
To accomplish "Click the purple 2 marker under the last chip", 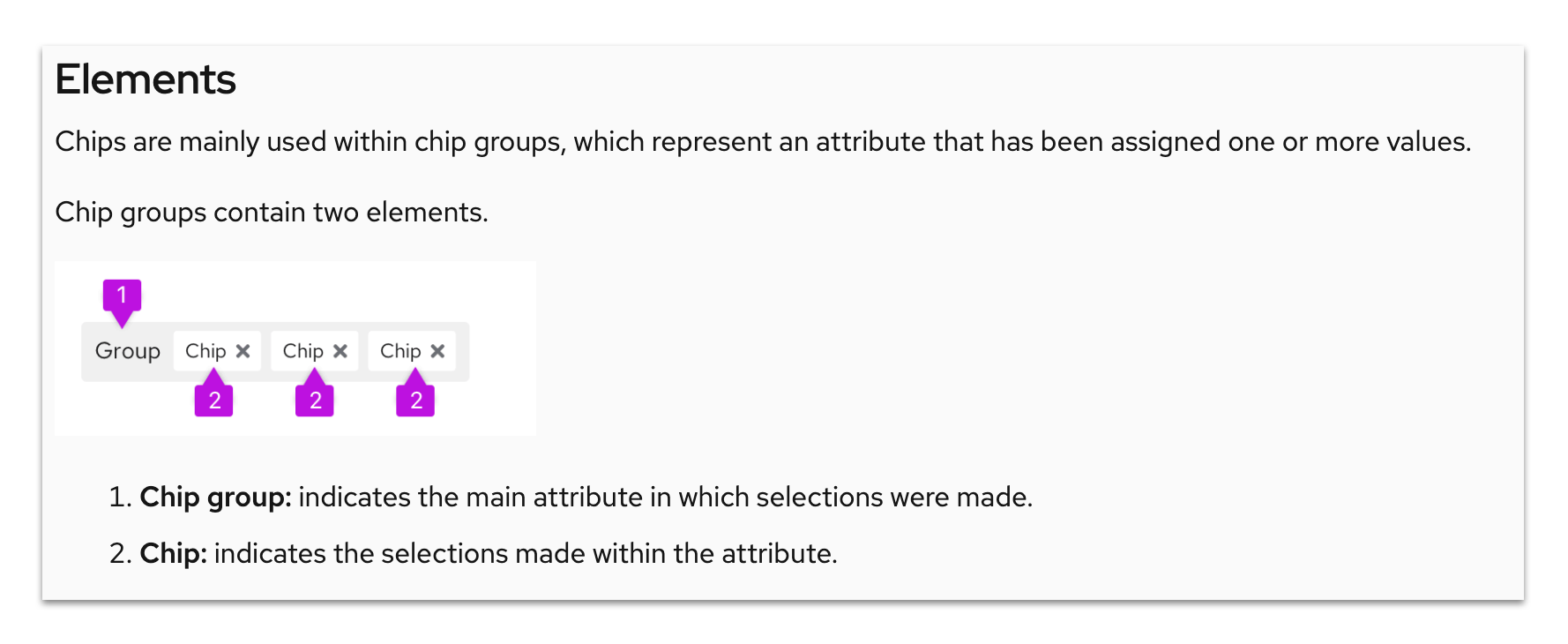I will pyautogui.click(x=414, y=399).
